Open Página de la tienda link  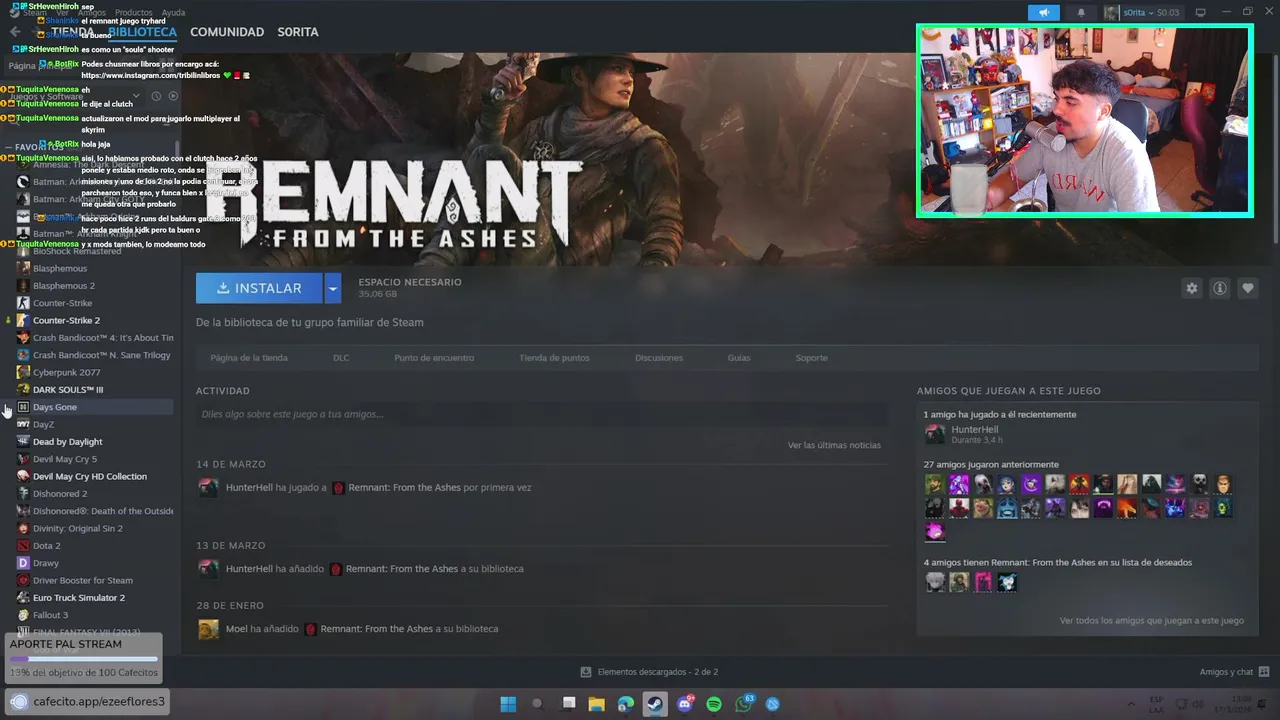pos(249,358)
